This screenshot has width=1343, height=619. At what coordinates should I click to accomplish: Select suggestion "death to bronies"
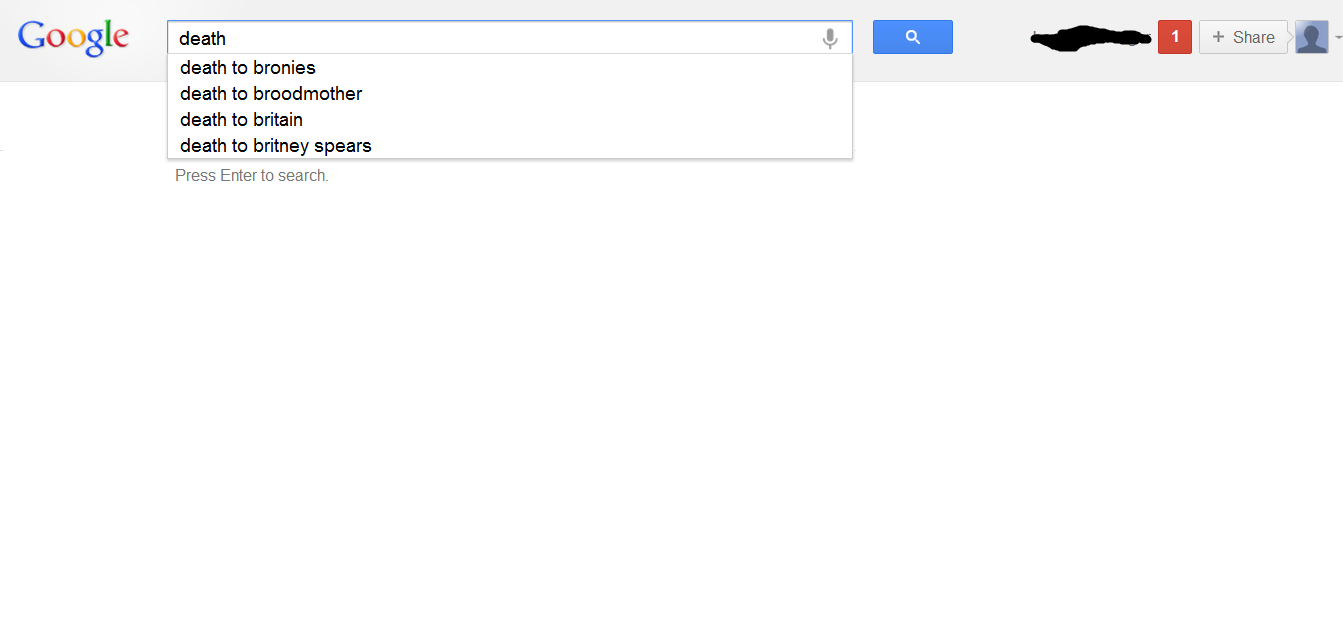click(x=248, y=68)
